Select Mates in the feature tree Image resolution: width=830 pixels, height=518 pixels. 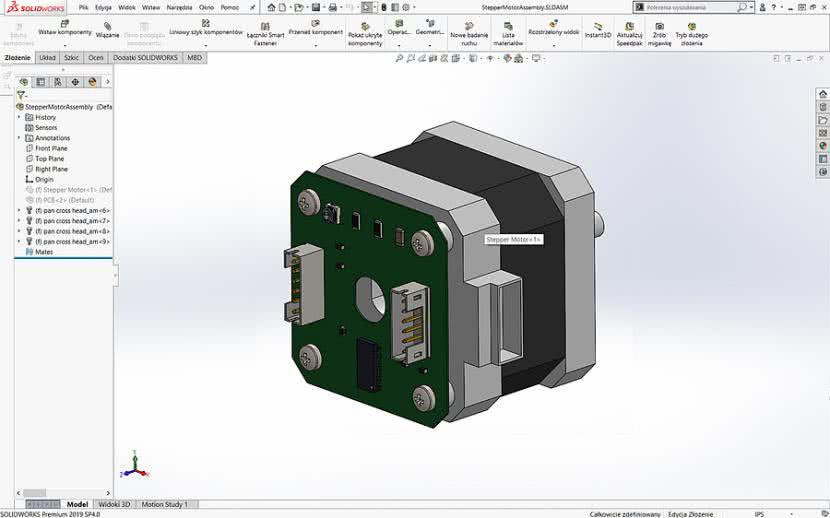click(x=44, y=252)
